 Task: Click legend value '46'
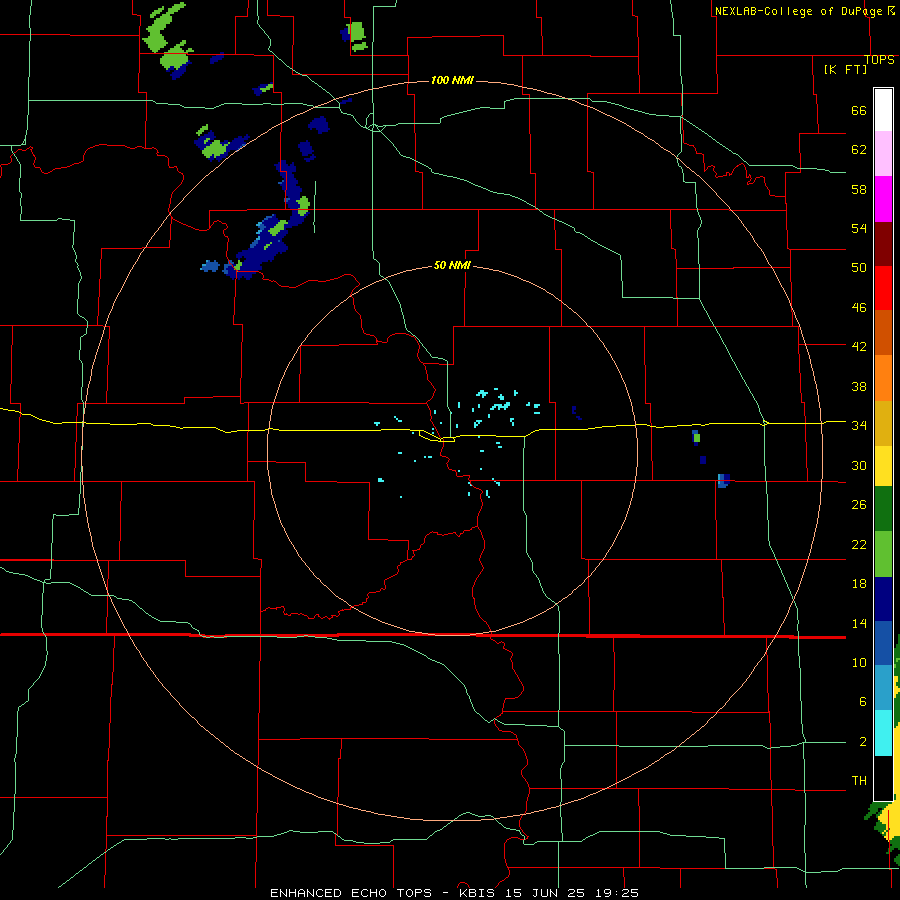859,308
